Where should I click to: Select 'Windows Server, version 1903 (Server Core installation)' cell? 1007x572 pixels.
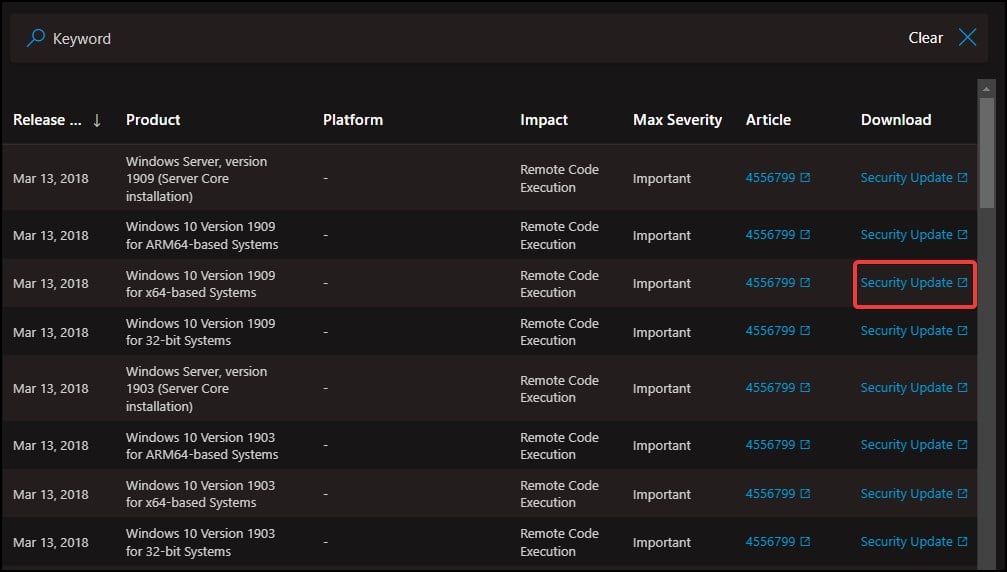pos(197,388)
